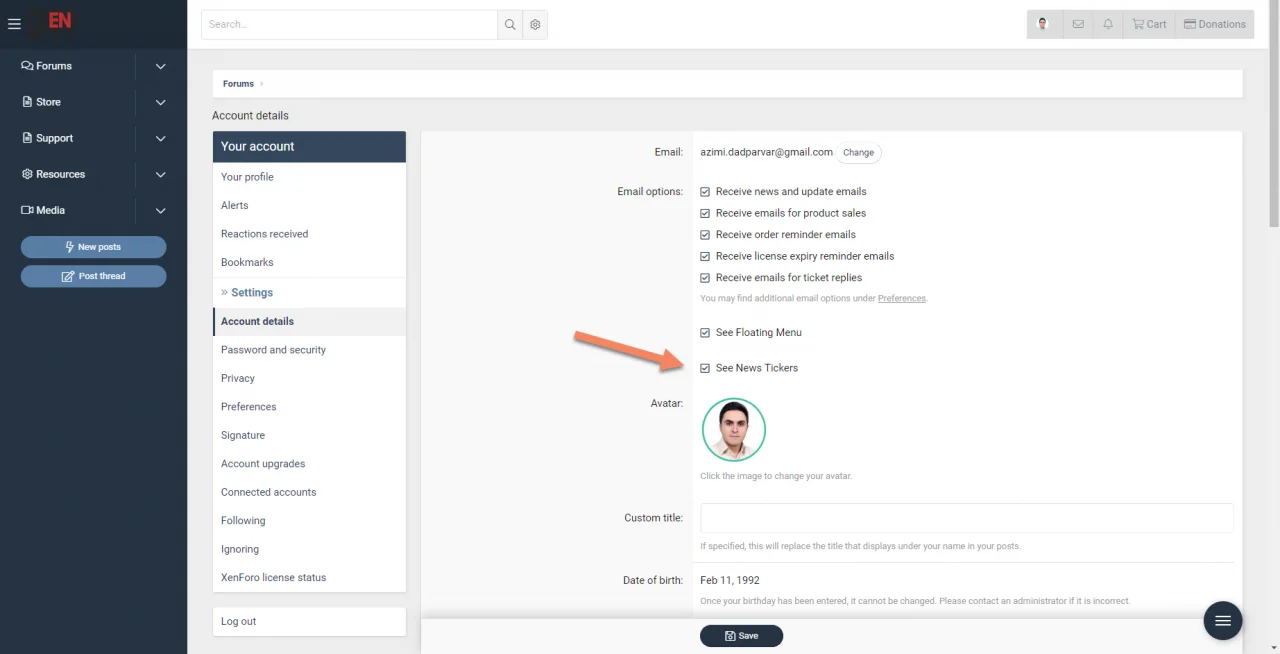Click the Custom title input field

coord(966,518)
